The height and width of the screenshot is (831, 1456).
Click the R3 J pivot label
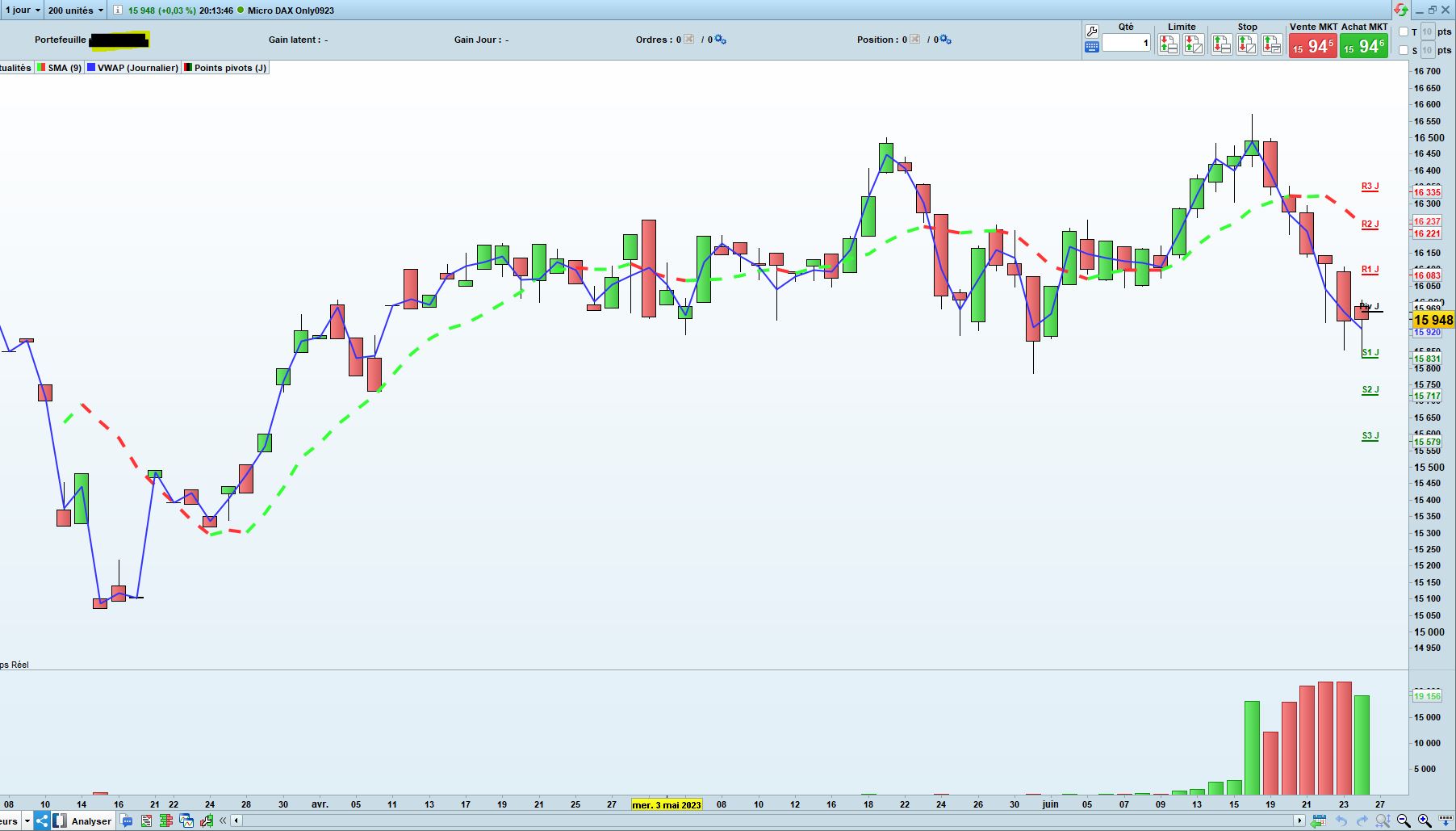1370,187
